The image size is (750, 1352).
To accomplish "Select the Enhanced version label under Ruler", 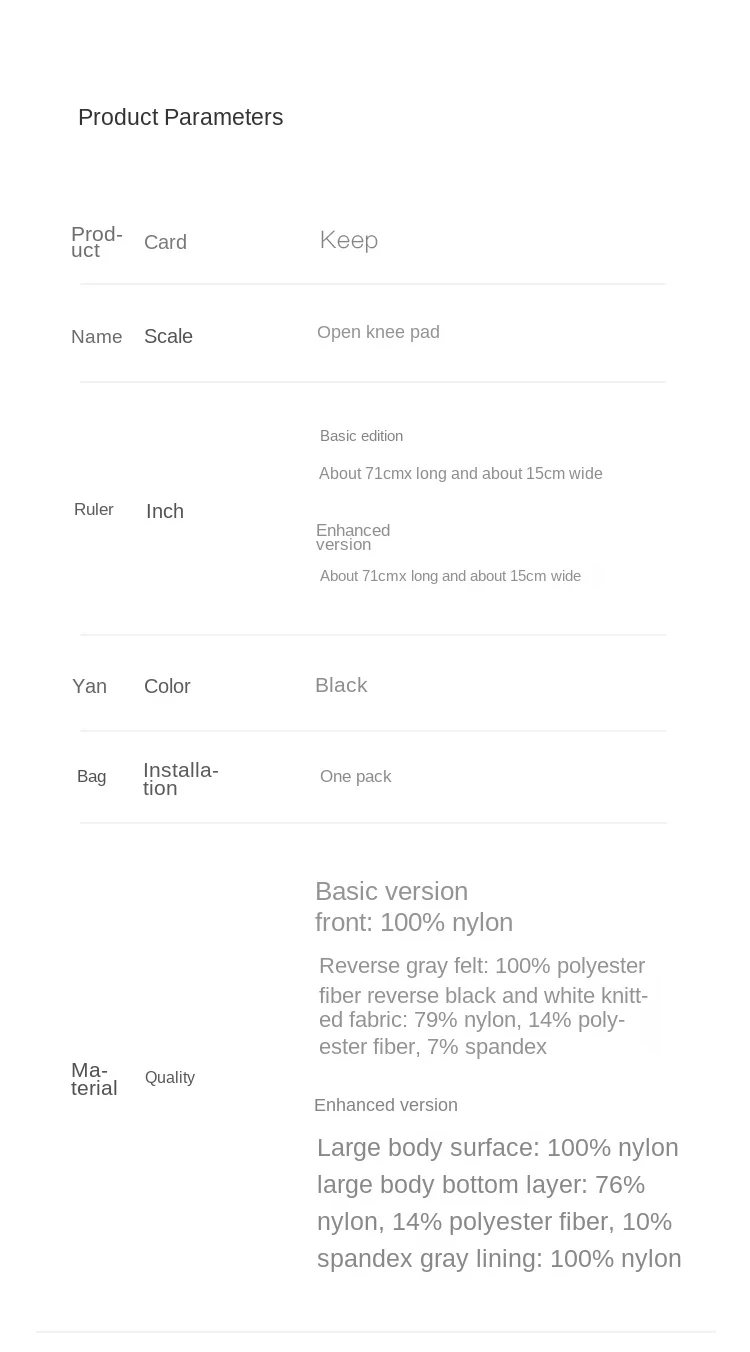I will click(353, 537).
